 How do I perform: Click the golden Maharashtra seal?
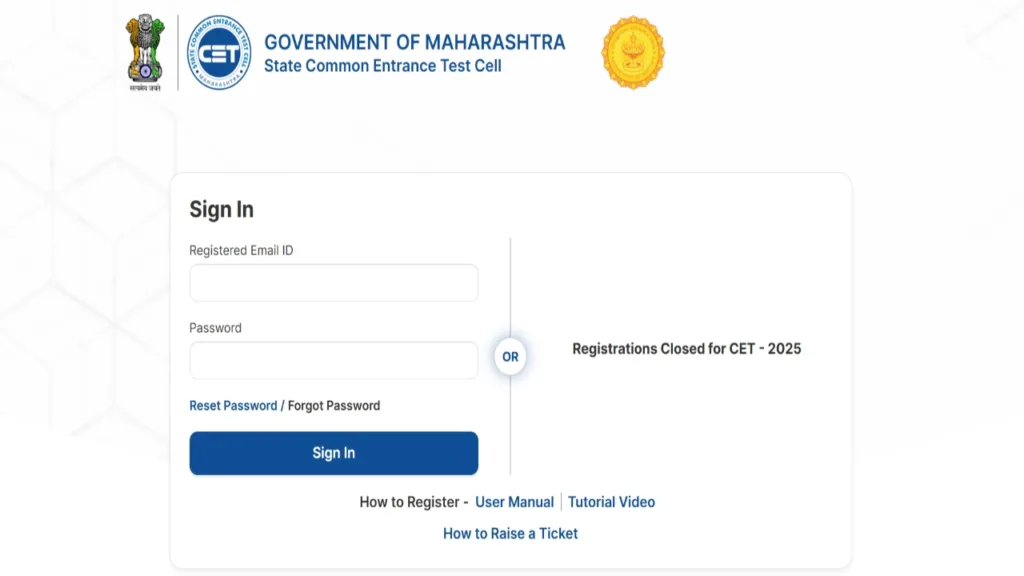(634, 52)
